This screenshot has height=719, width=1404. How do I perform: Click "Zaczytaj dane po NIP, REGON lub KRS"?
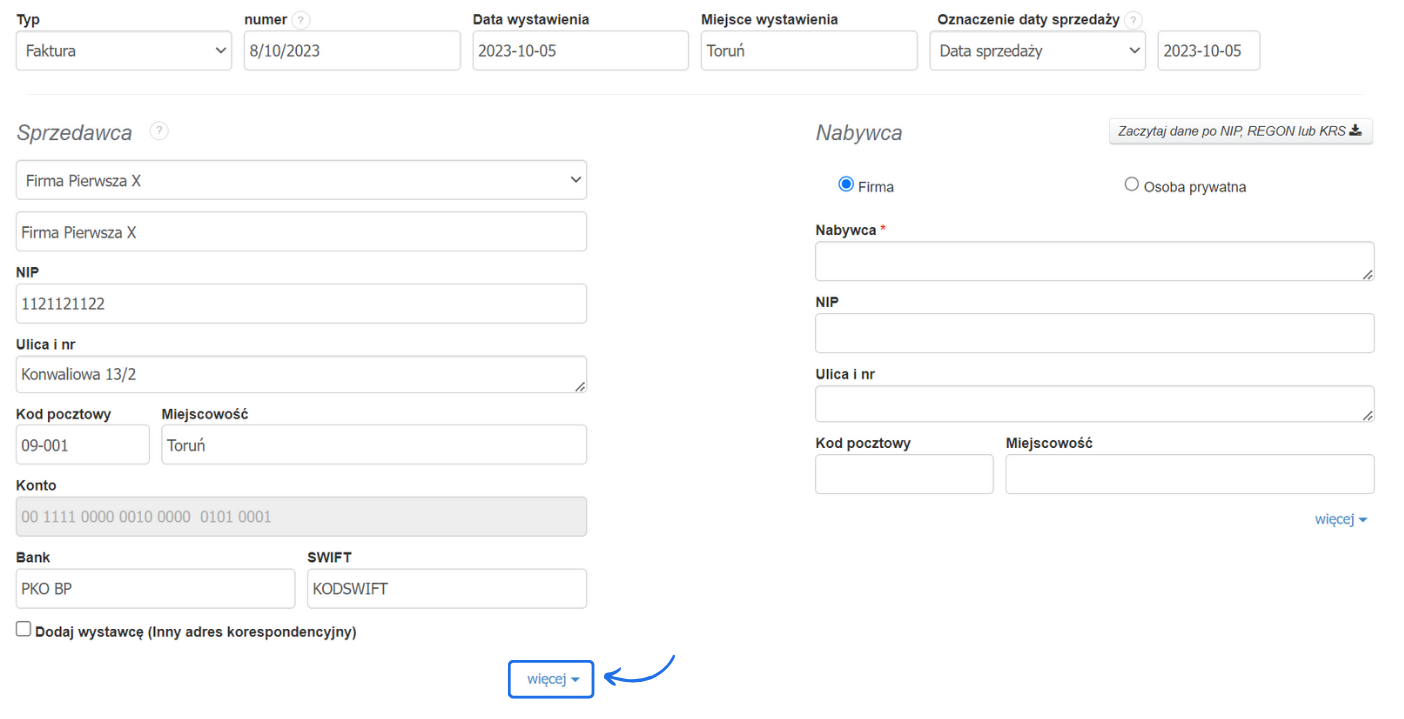coord(1240,130)
